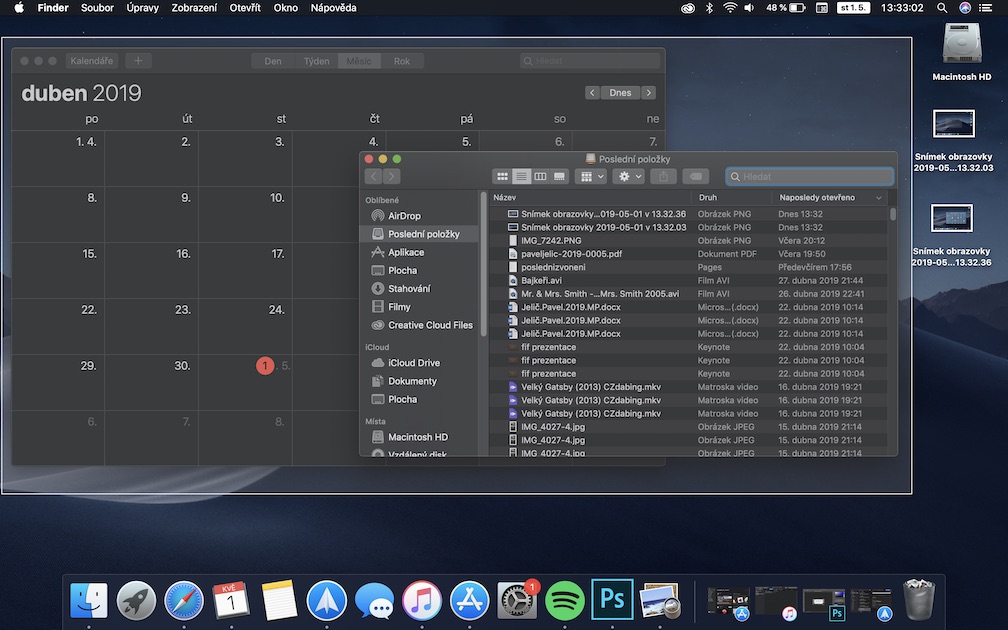Add new event with plus button
Screen dimensions: 1008x630
138,61
